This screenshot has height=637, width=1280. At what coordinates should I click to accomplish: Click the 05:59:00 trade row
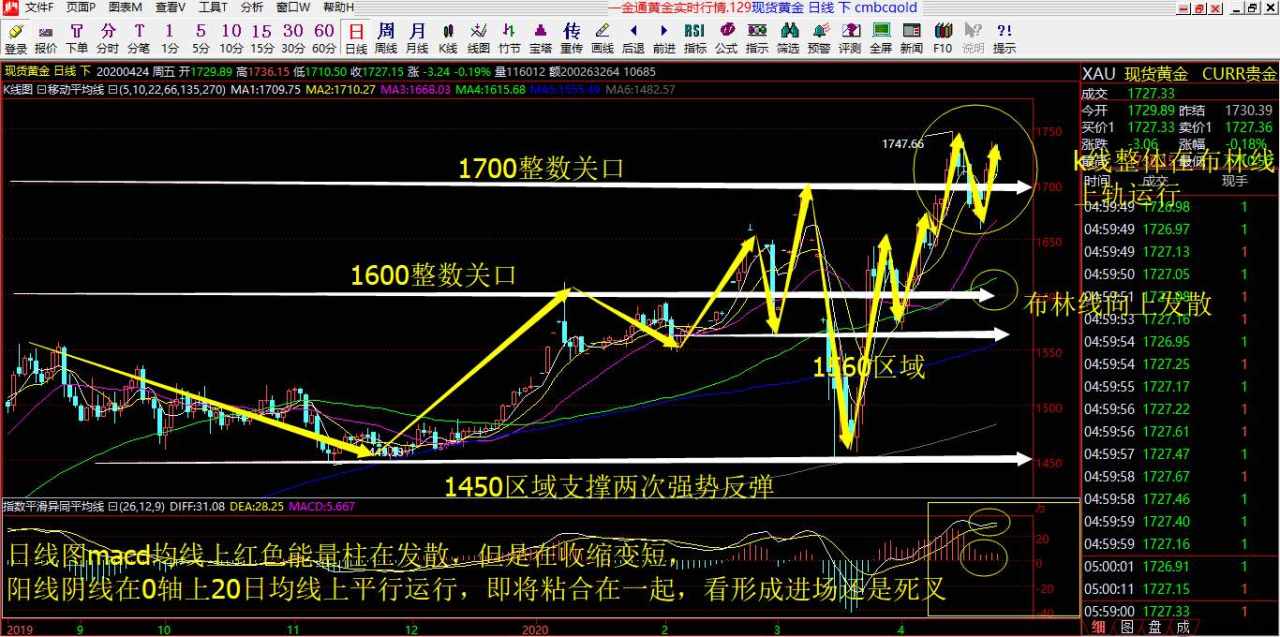tap(1180, 609)
